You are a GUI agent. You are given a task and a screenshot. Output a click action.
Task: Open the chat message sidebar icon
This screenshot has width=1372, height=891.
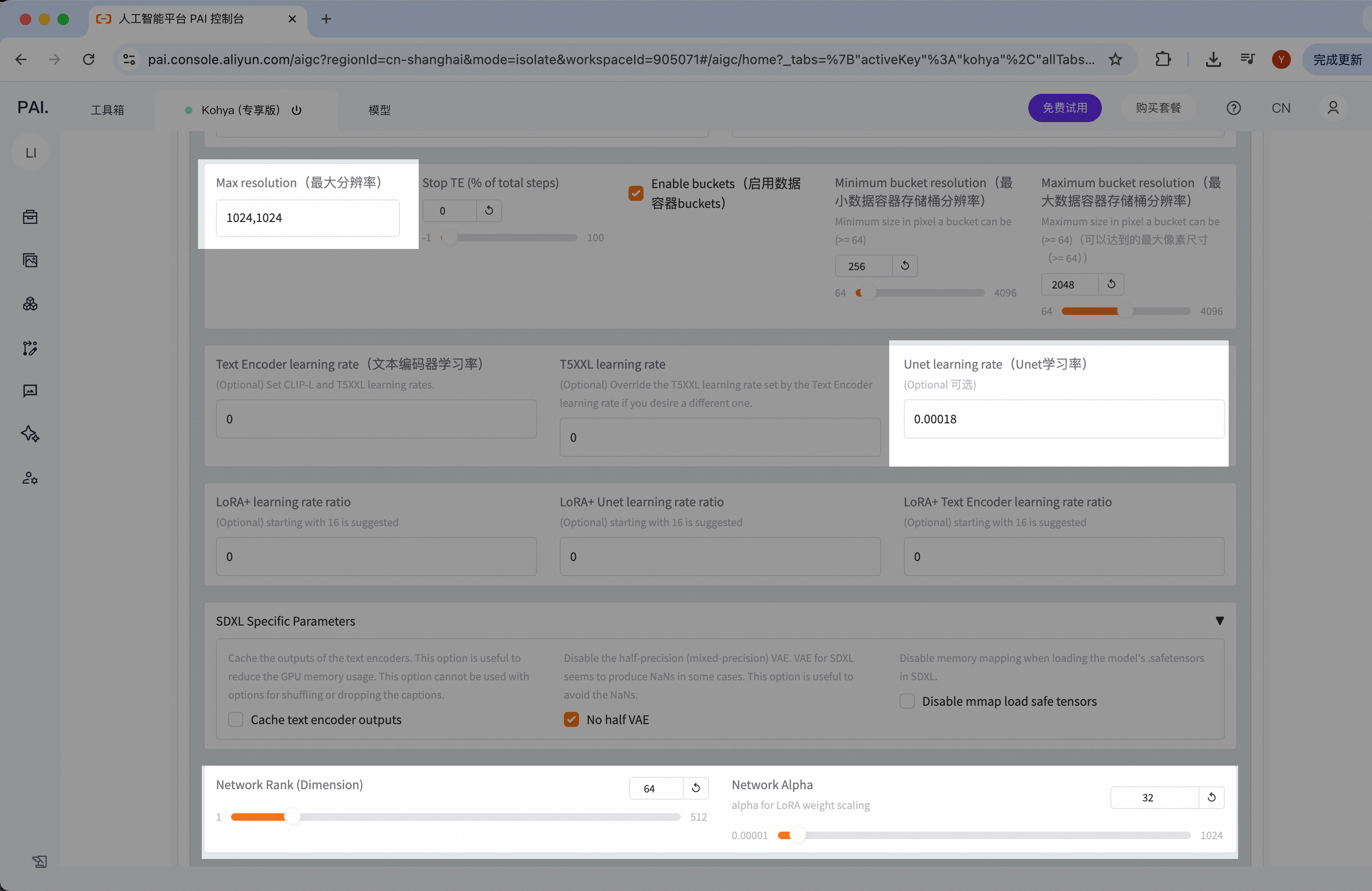click(x=30, y=391)
